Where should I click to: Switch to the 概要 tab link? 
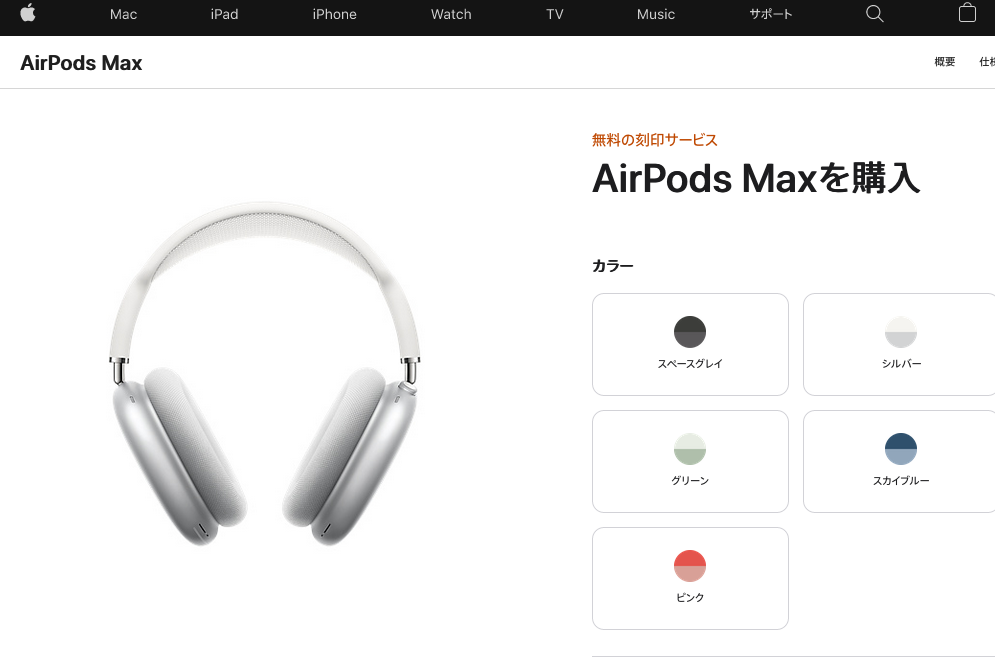[944, 62]
